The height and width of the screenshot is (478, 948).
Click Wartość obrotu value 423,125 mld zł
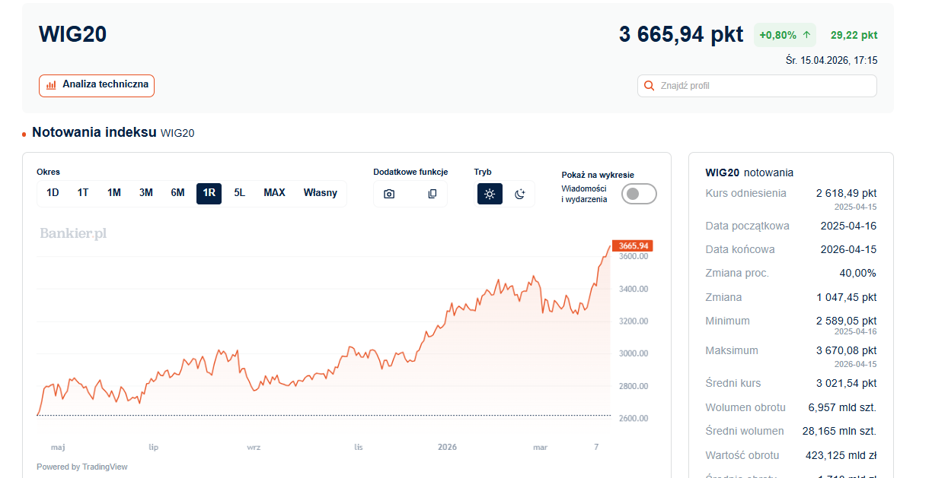point(841,456)
